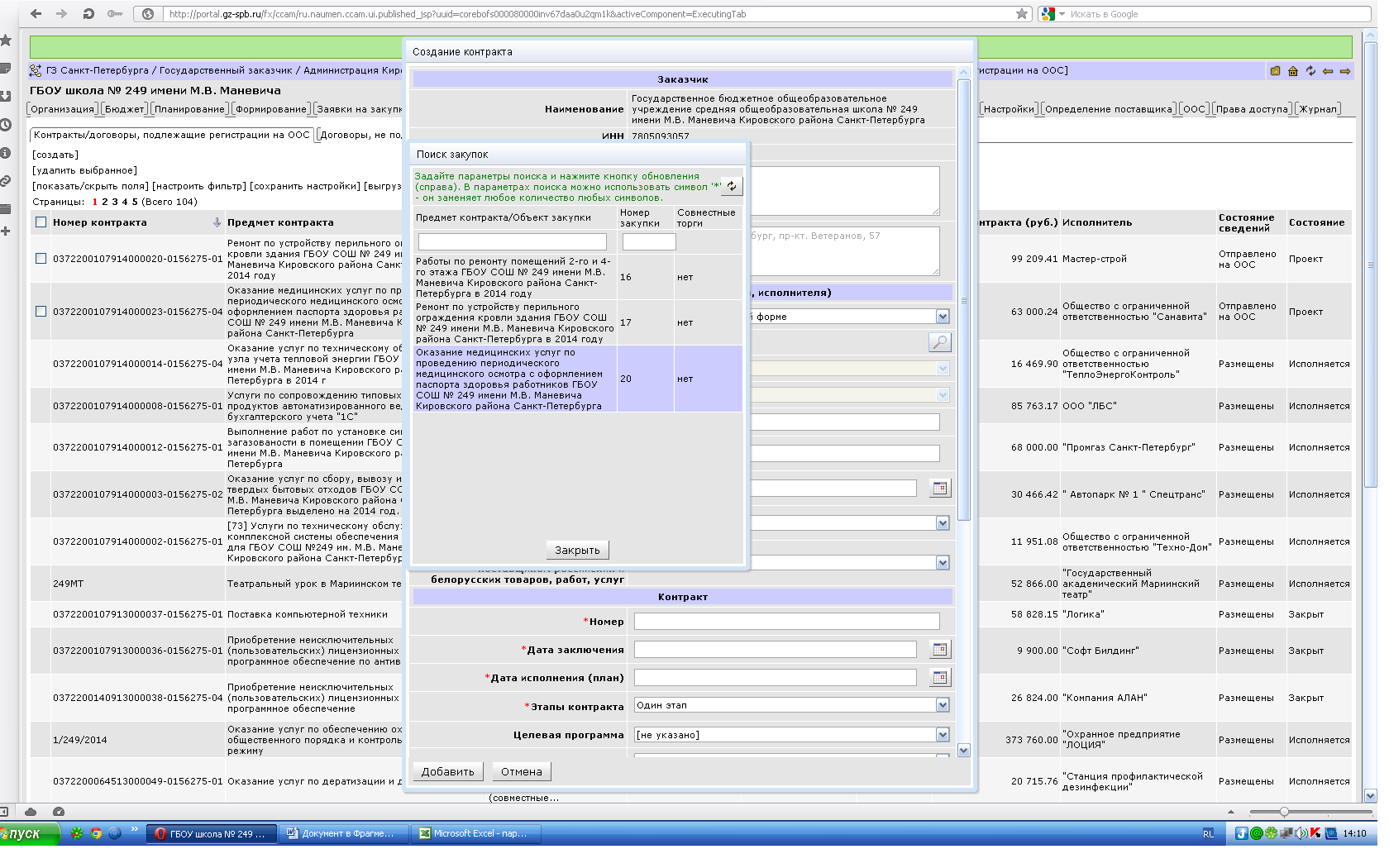Go to page 3 of the contracts list
The height and width of the screenshot is (868, 1389).
click(115, 202)
